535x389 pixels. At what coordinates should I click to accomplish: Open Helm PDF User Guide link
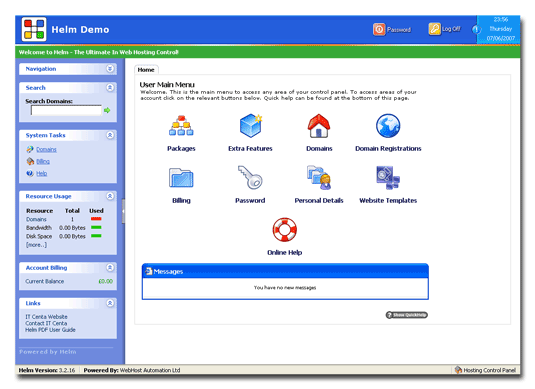coord(50,330)
